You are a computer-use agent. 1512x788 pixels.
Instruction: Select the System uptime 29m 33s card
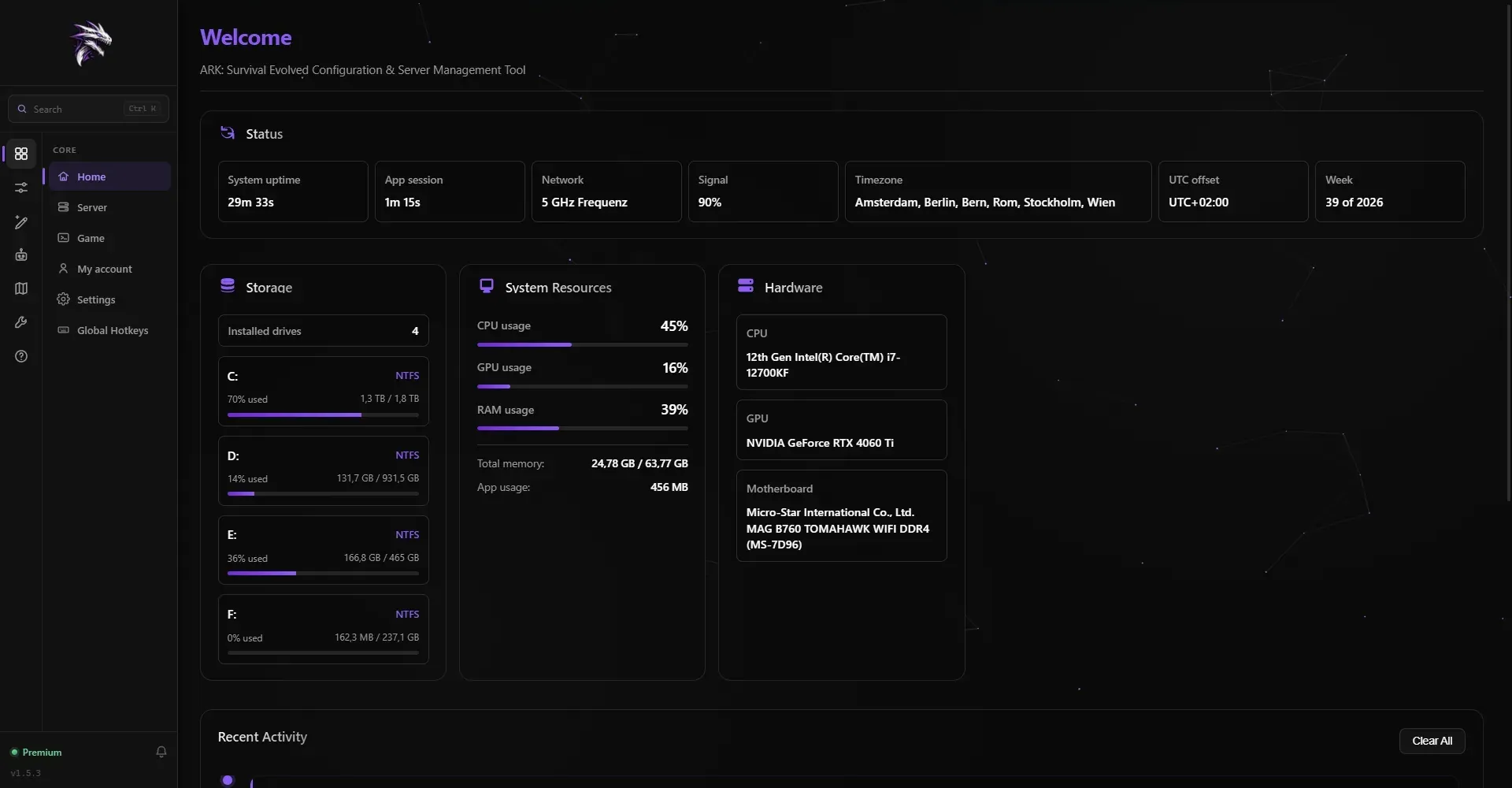point(293,191)
